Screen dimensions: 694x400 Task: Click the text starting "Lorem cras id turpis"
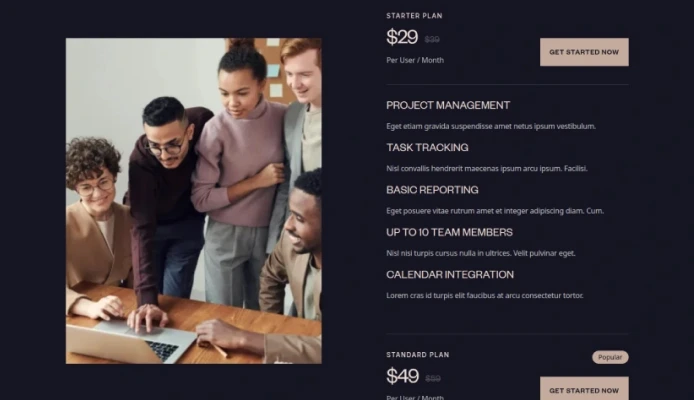pos(485,296)
